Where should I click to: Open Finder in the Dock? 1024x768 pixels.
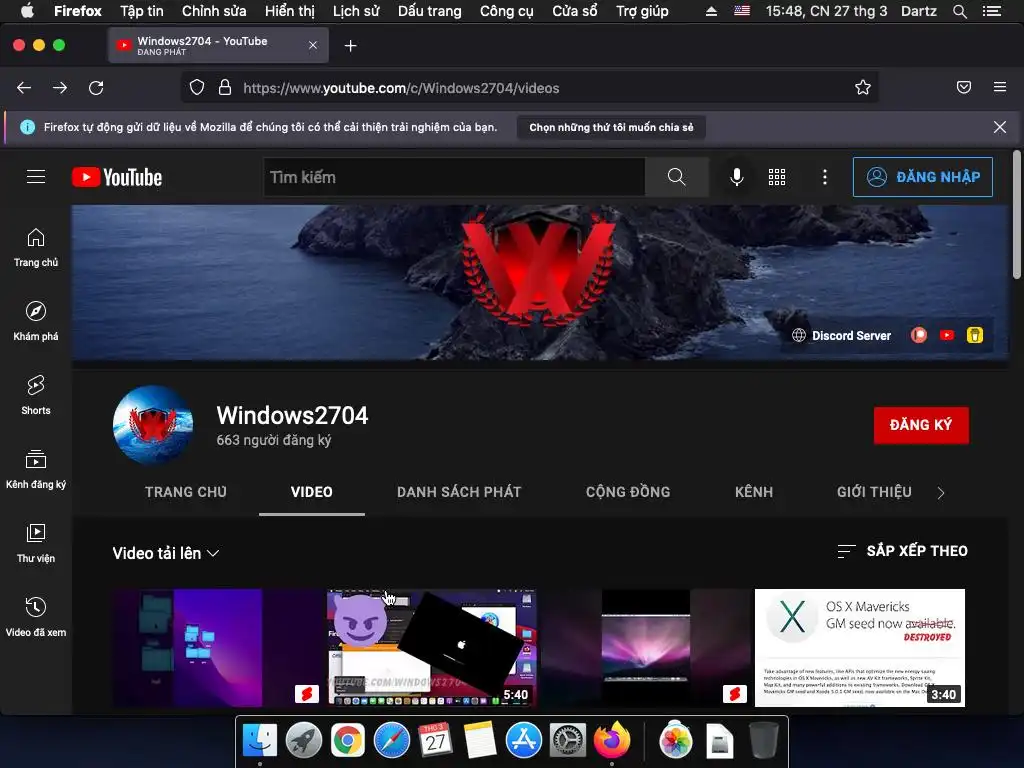(x=259, y=741)
